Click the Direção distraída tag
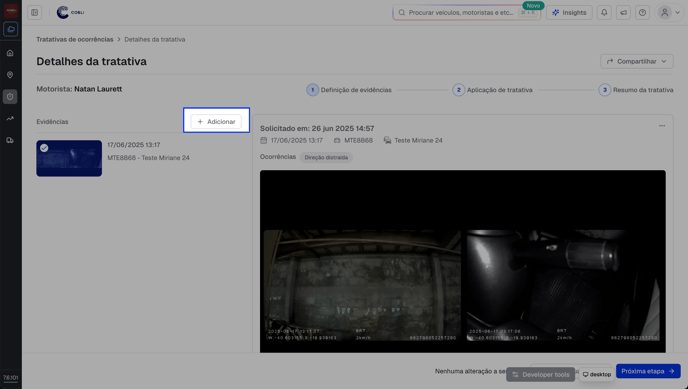The height and width of the screenshot is (389, 688). coord(326,157)
